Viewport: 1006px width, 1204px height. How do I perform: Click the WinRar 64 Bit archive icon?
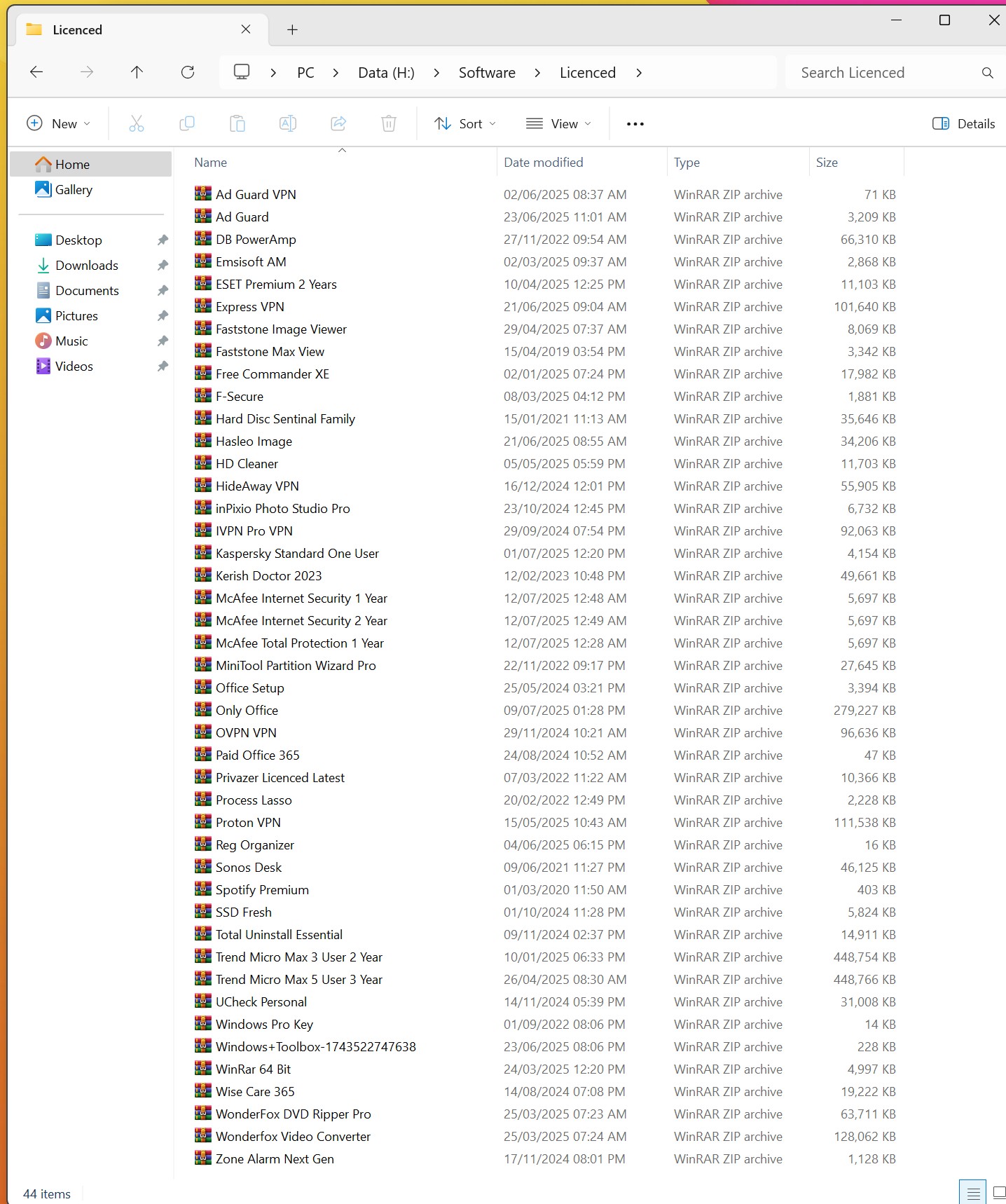pyautogui.click(x=203, y=1069)
